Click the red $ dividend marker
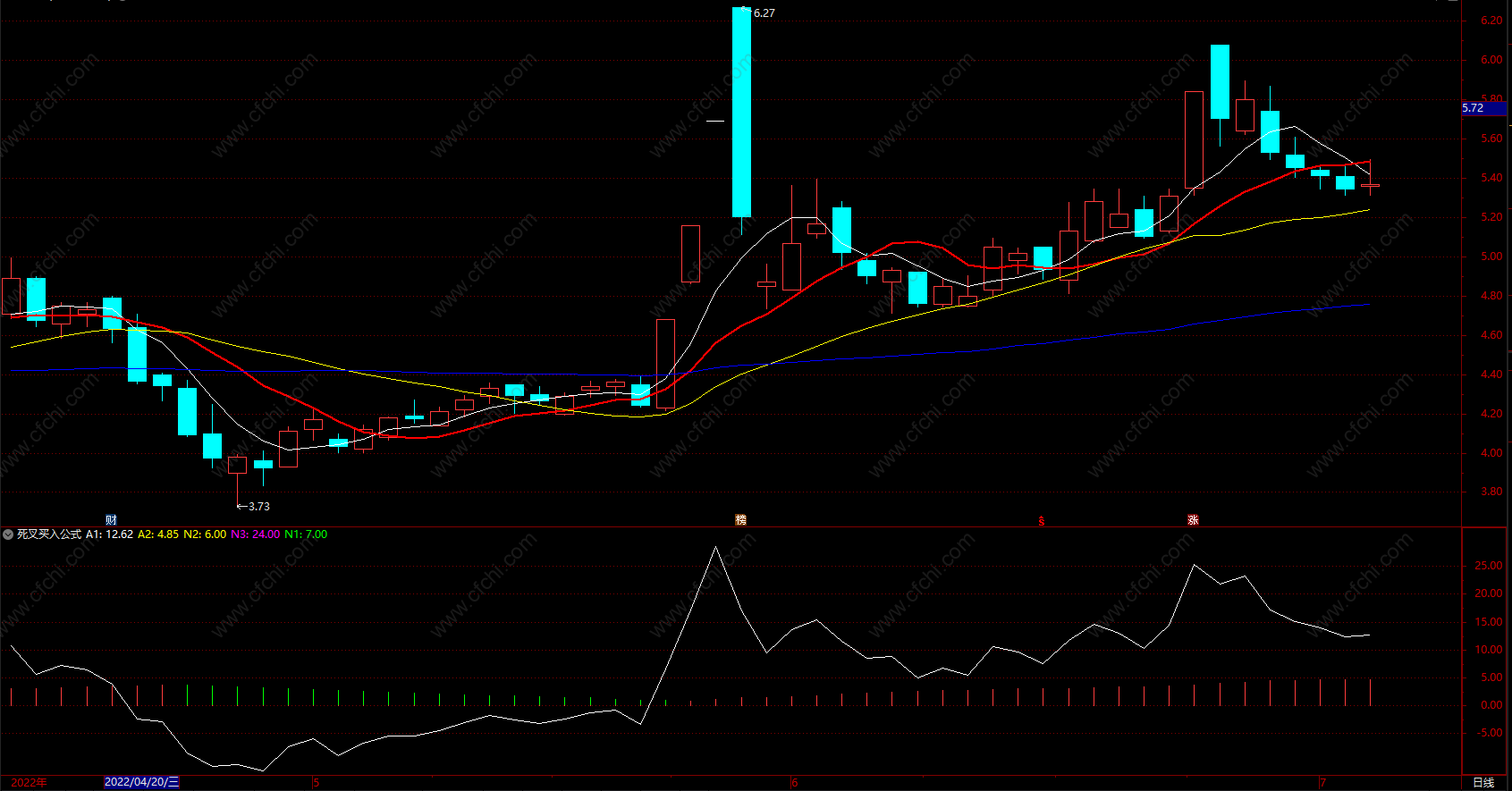The width and height of the screenshot is (1512, 791). click(1041, 520)
